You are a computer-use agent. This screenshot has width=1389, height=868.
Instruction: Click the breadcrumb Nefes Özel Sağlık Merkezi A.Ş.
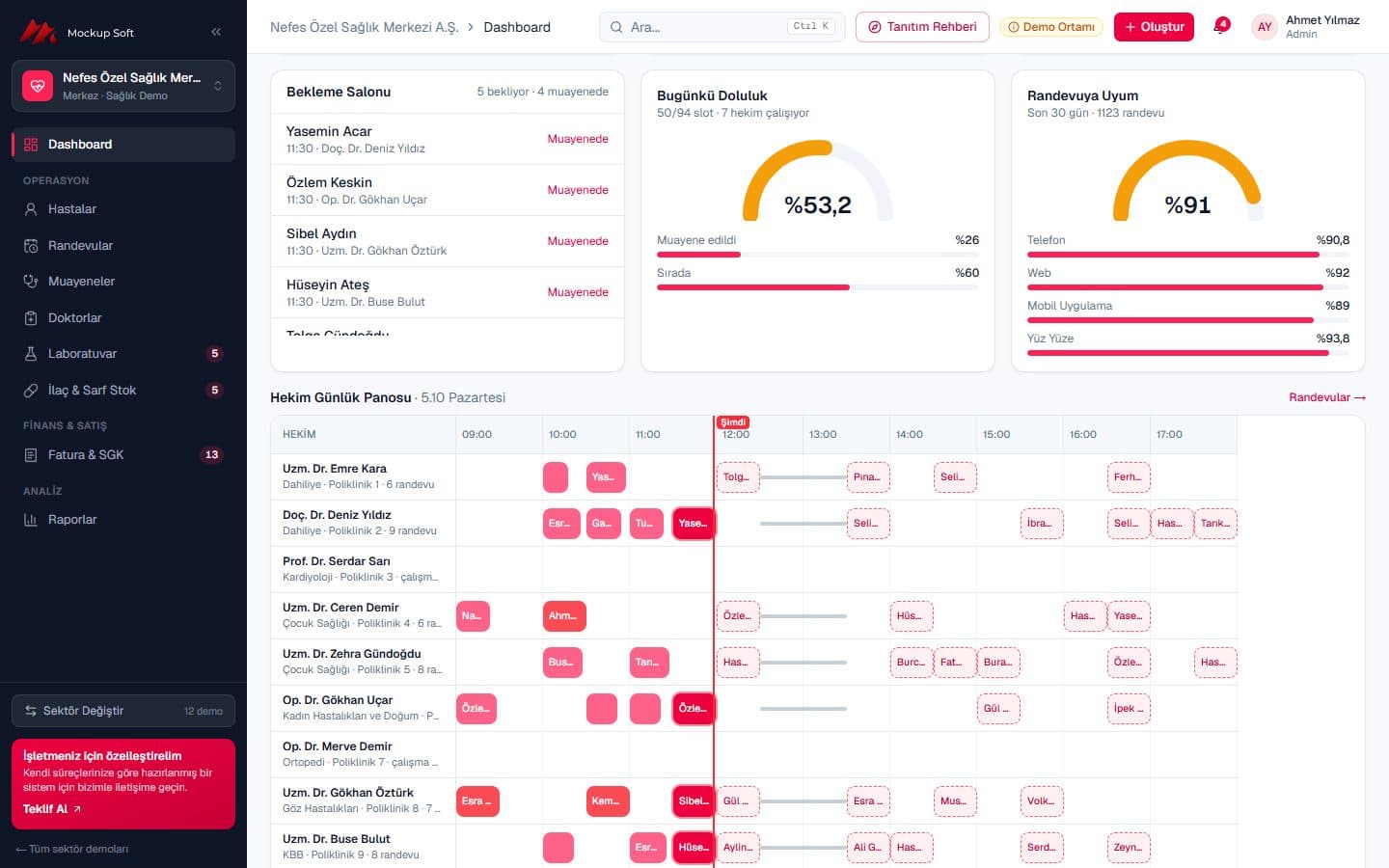click(364, 27)
